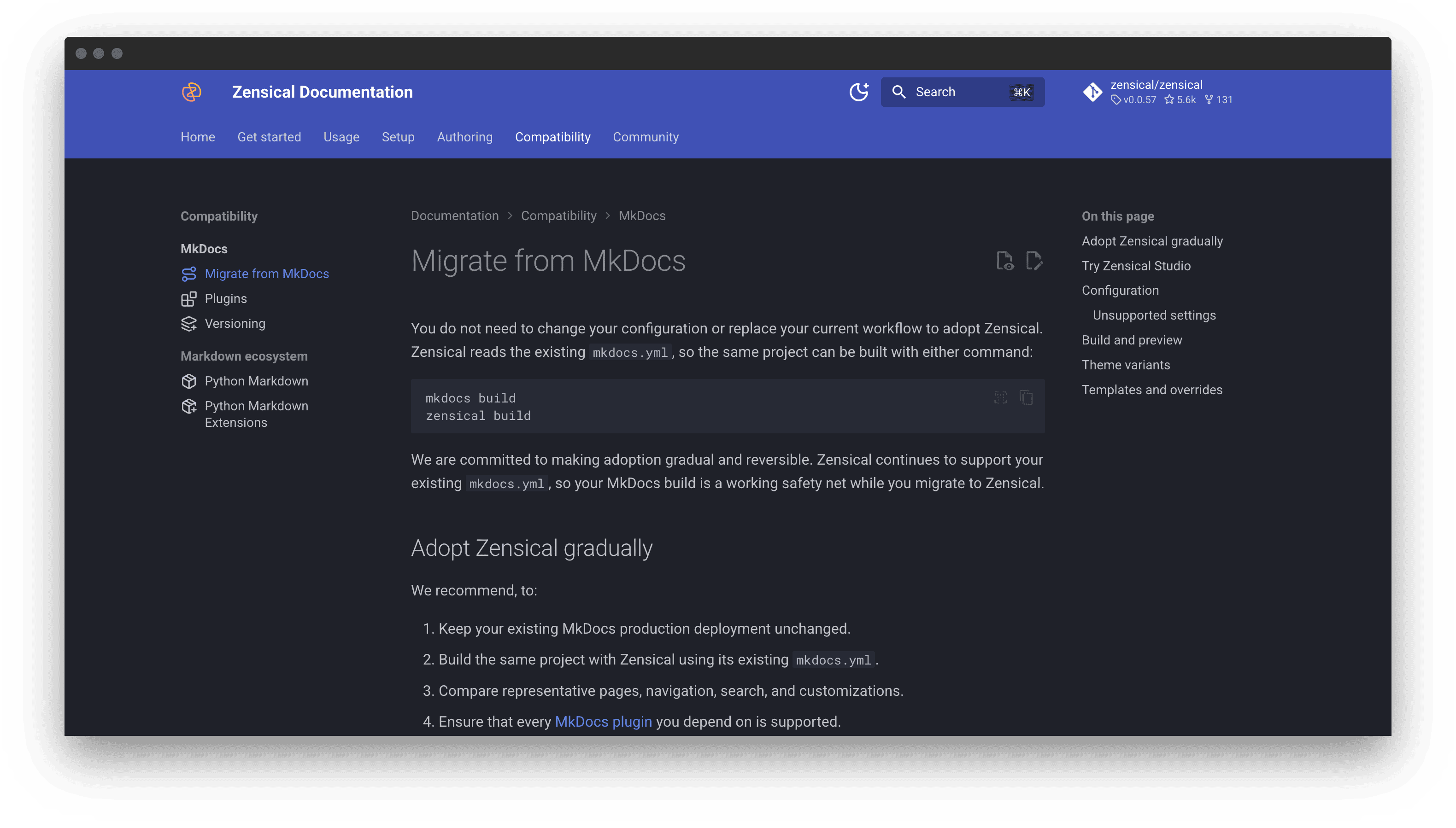Open the Community tab
The height and width of the screenshot is (828, 1456).
click(x=645, y=137)
